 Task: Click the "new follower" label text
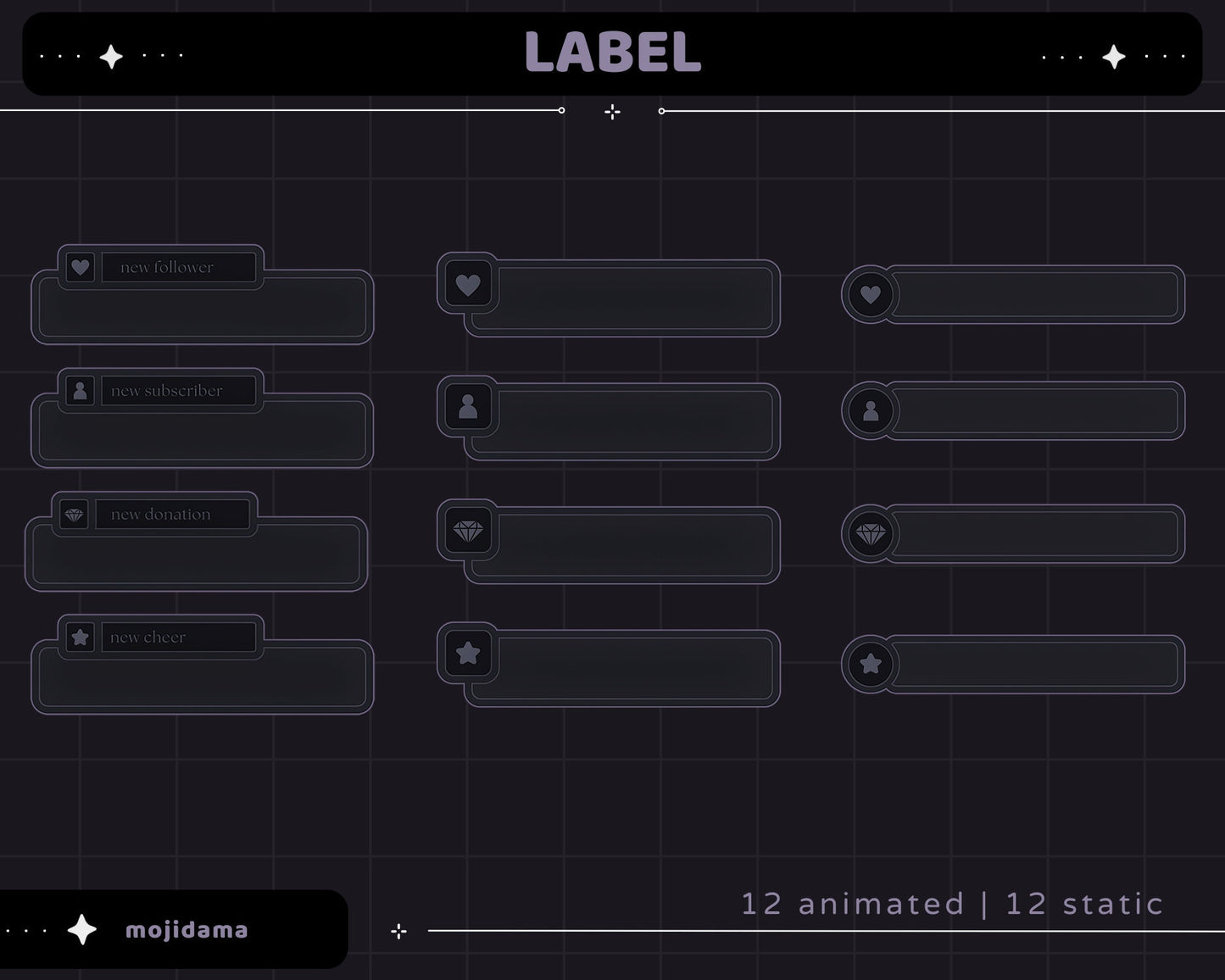coord(167,268)
